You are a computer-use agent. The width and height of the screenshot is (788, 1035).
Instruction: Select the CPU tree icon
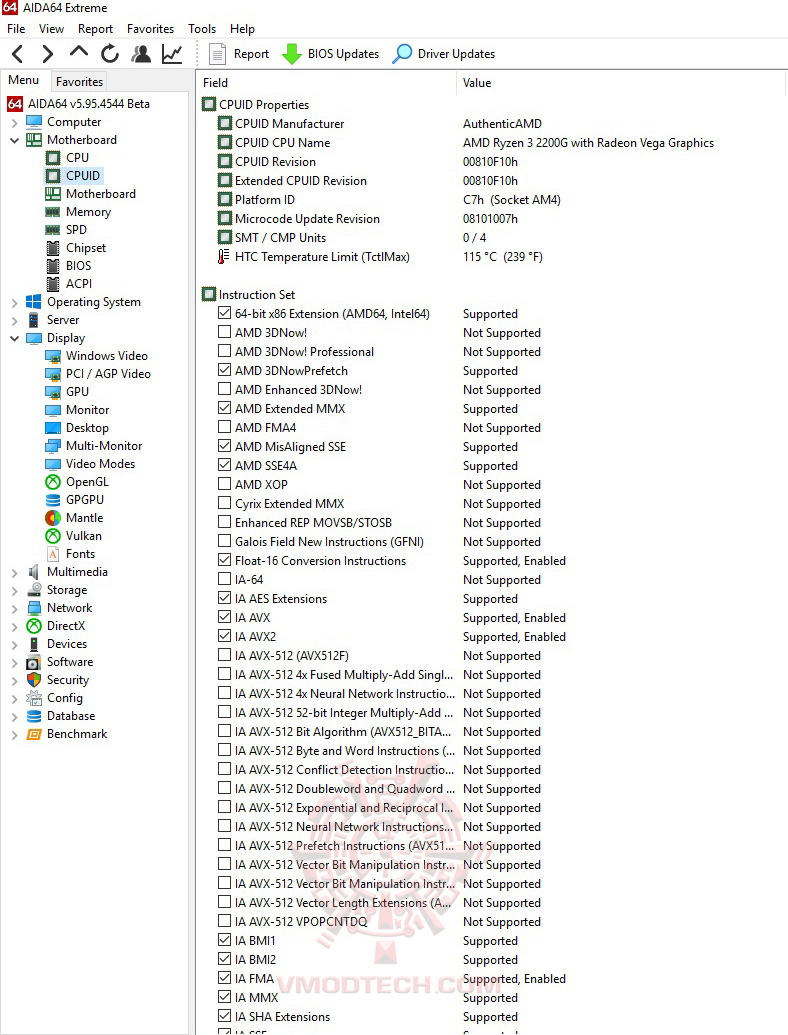(53, 158)
